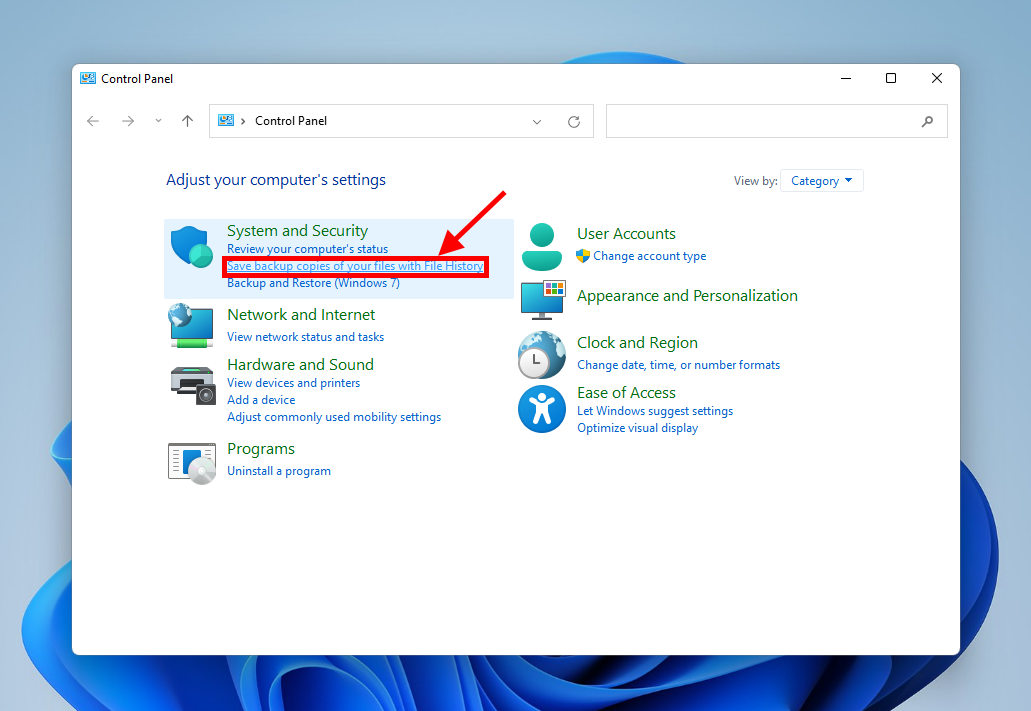The width and height of the screenshot is (1031, 711).
Task: Open Hardware and Sound category
Action: (x=300, y=365)
